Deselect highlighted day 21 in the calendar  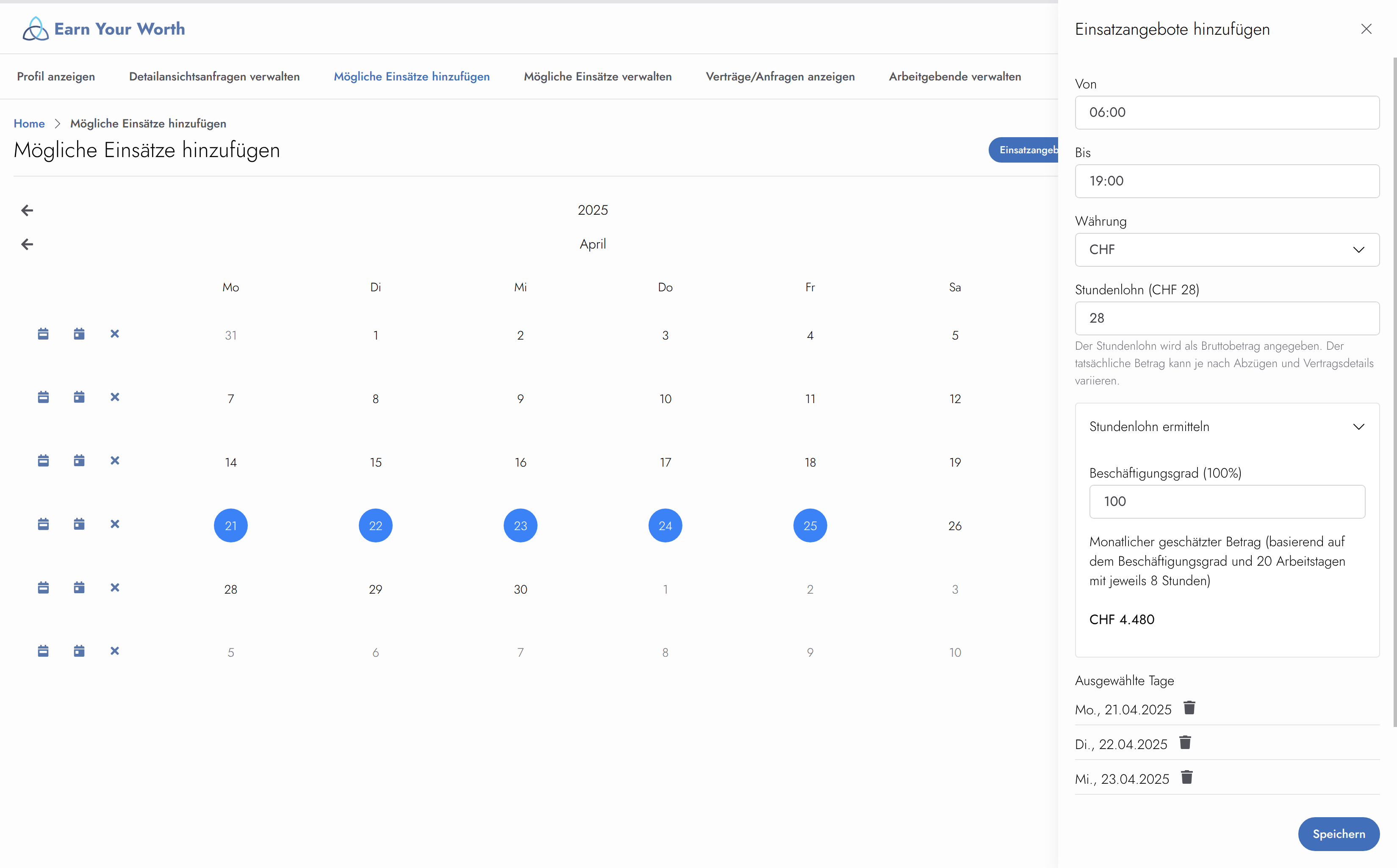coord(230,525)
